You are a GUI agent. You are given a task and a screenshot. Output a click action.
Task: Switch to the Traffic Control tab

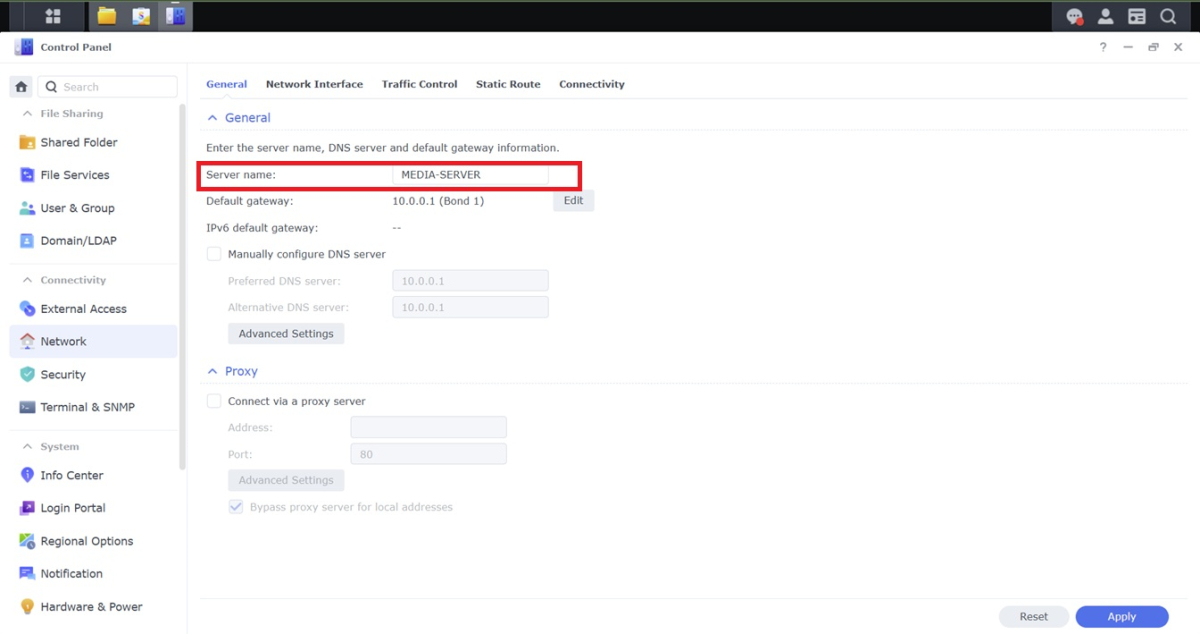point(419,84)
